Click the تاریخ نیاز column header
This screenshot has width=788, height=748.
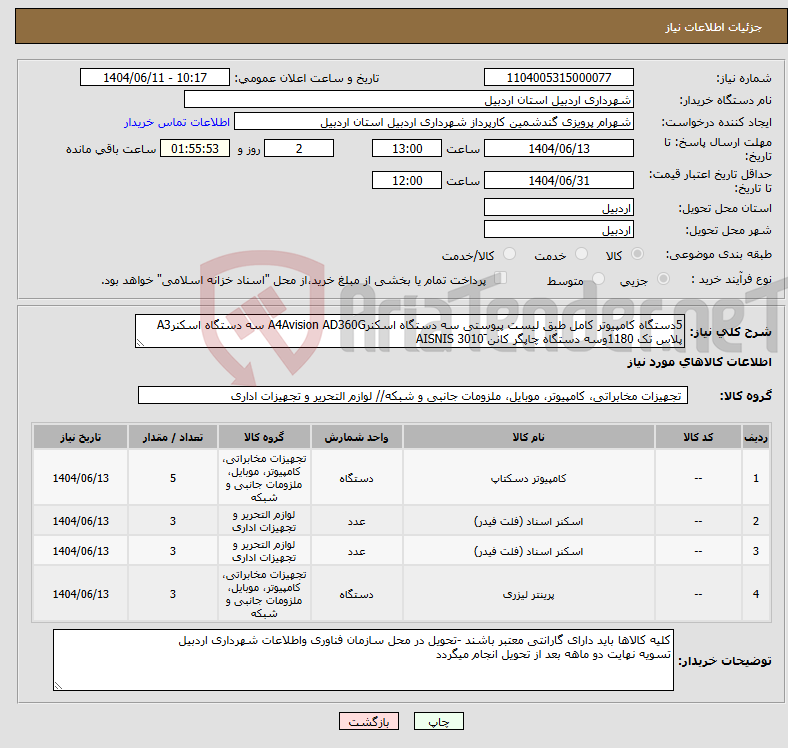[81, 437]
